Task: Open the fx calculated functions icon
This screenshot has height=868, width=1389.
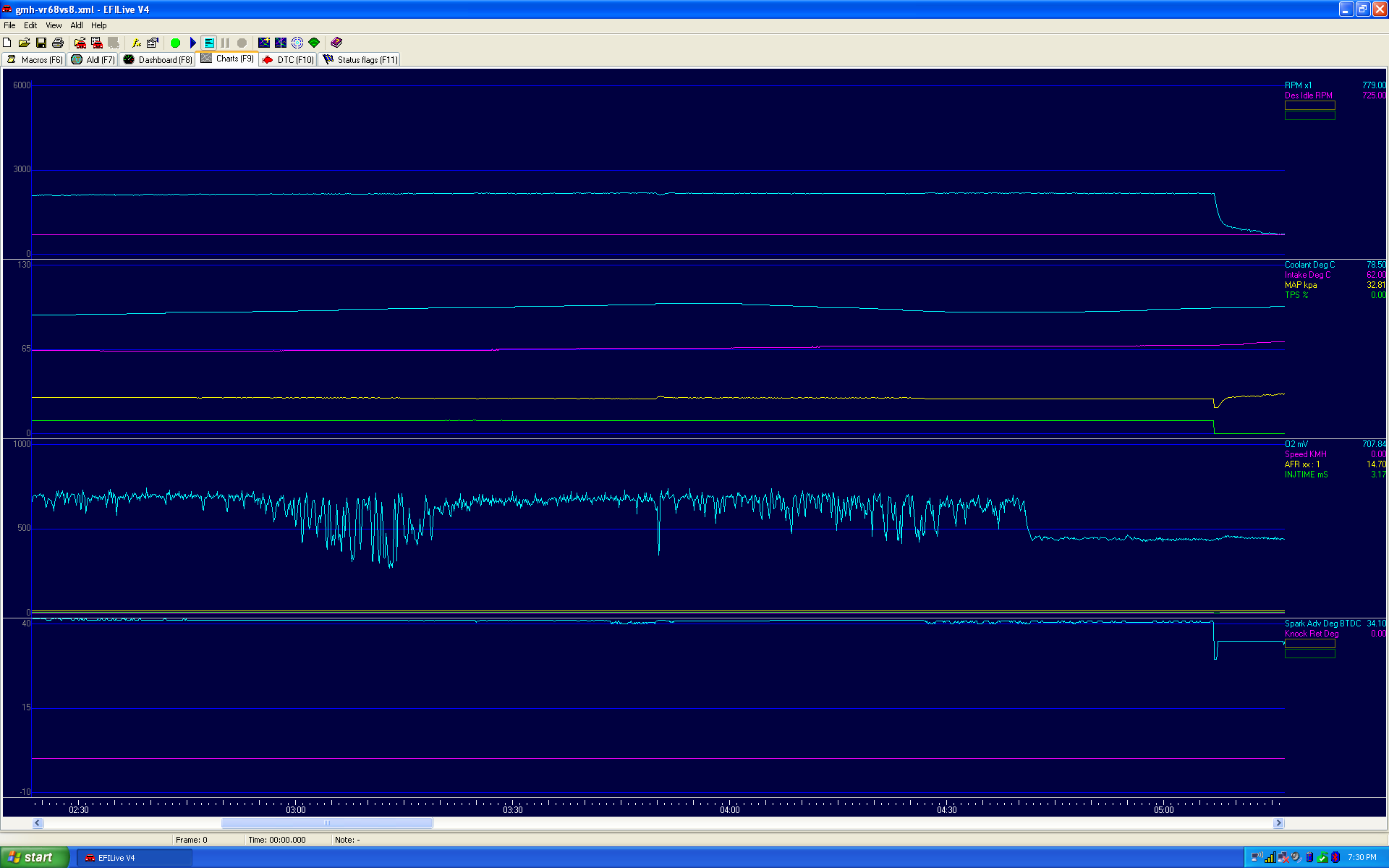Action: coord(135,43)
